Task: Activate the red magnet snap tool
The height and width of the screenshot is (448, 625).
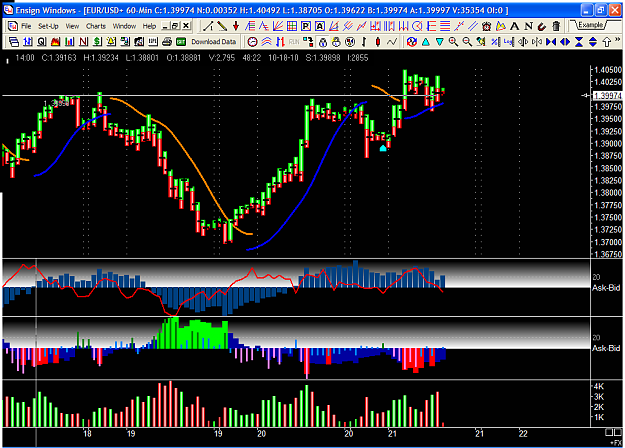Action: 542,26
